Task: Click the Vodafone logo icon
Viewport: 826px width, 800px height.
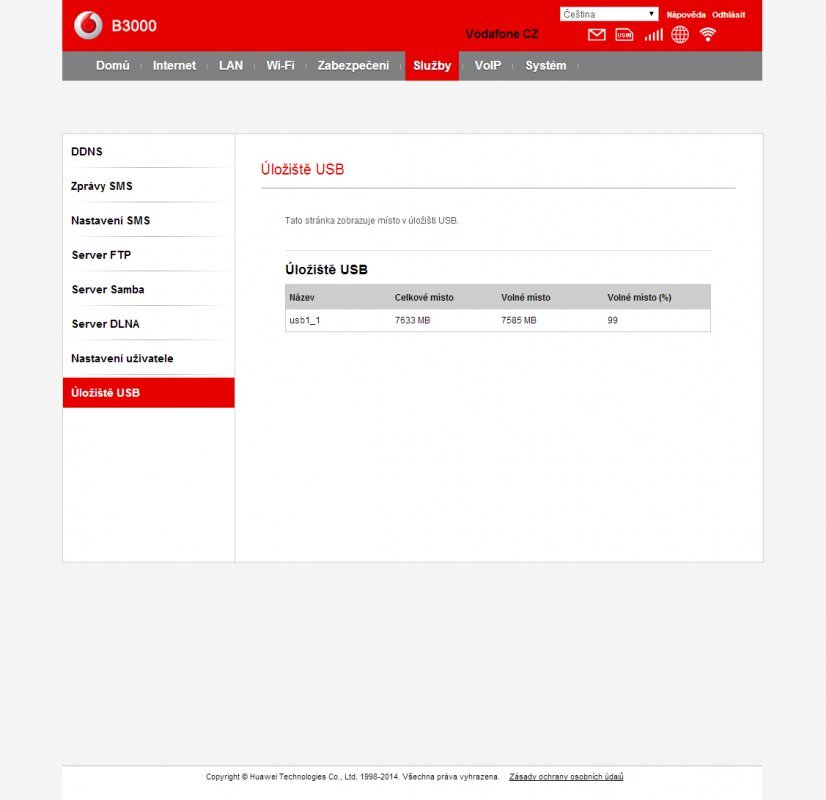Action: click(x=88, y=26)
